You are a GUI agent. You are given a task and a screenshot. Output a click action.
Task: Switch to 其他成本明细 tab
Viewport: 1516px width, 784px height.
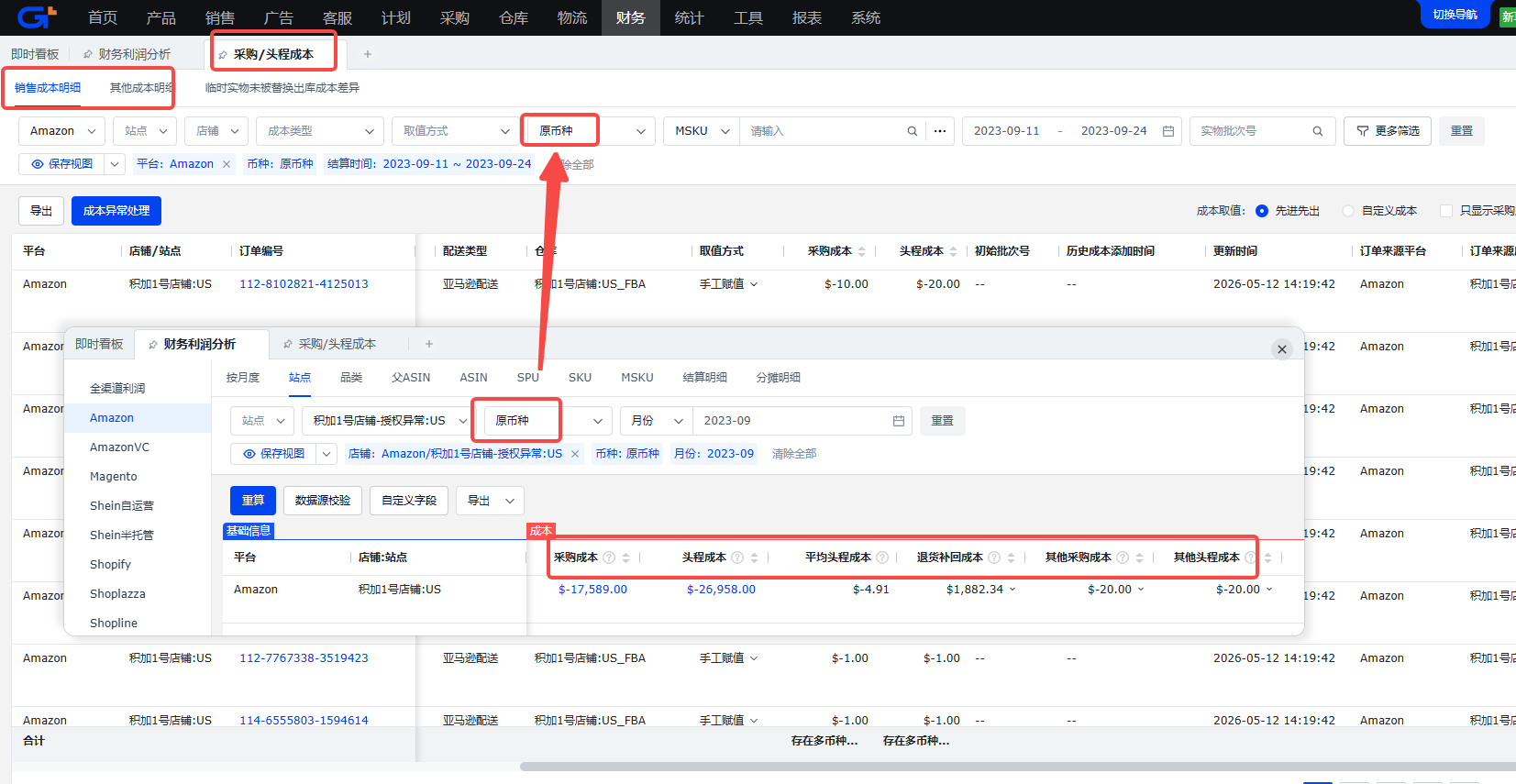pyautogui.click(x=141, y=88)
